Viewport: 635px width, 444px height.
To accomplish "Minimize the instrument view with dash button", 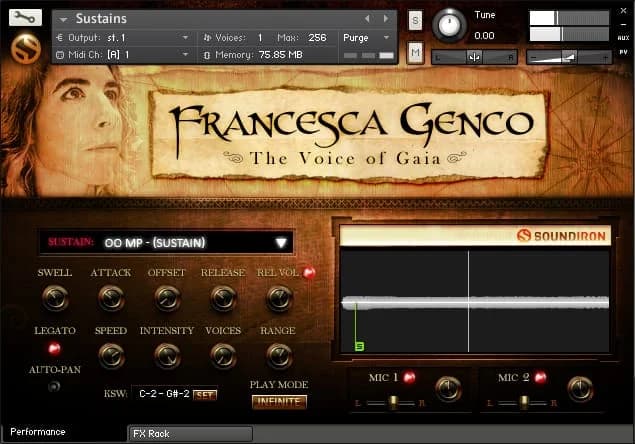I will click(623, 25).
